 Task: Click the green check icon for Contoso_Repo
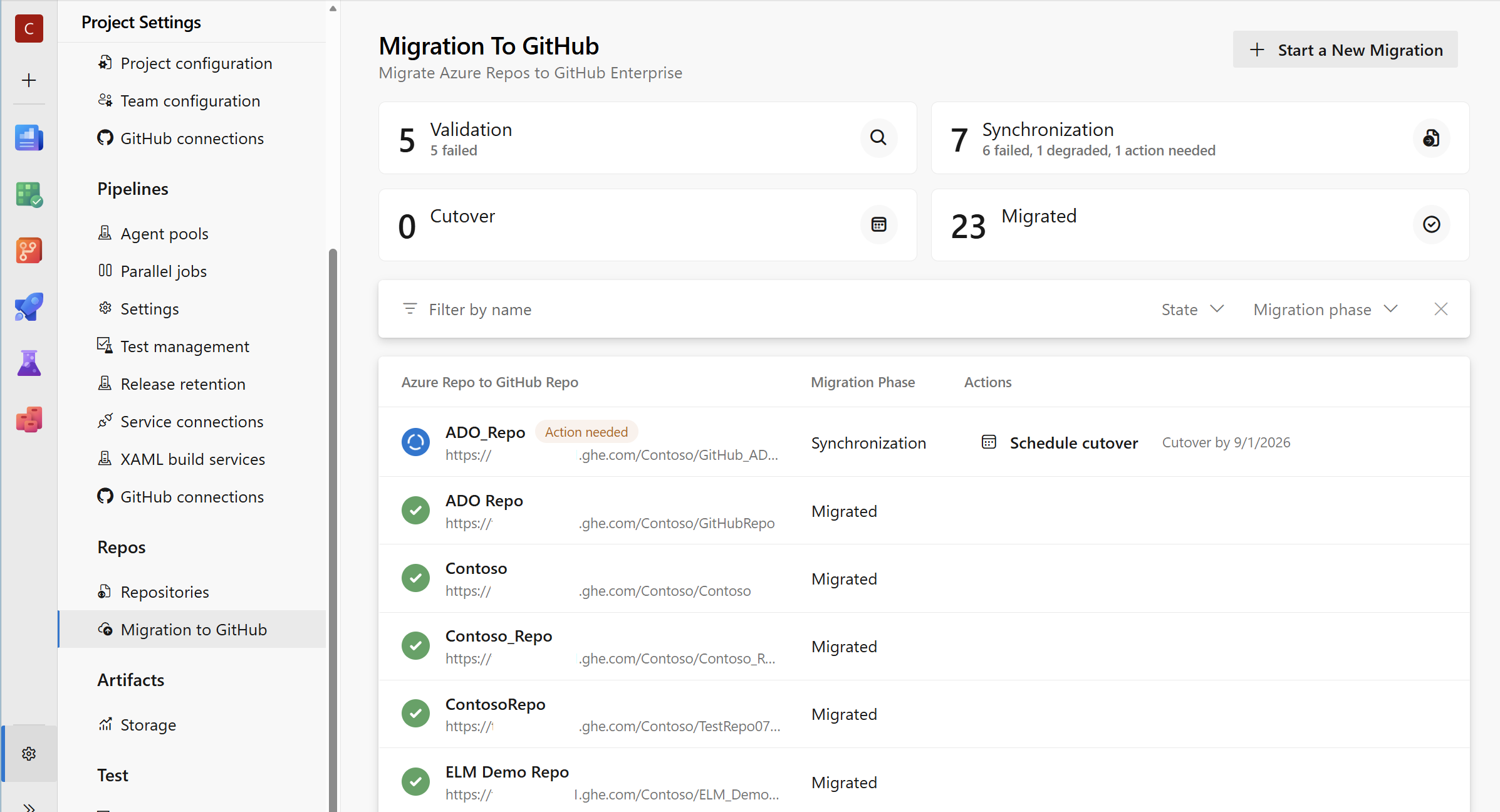pos(415,646)
